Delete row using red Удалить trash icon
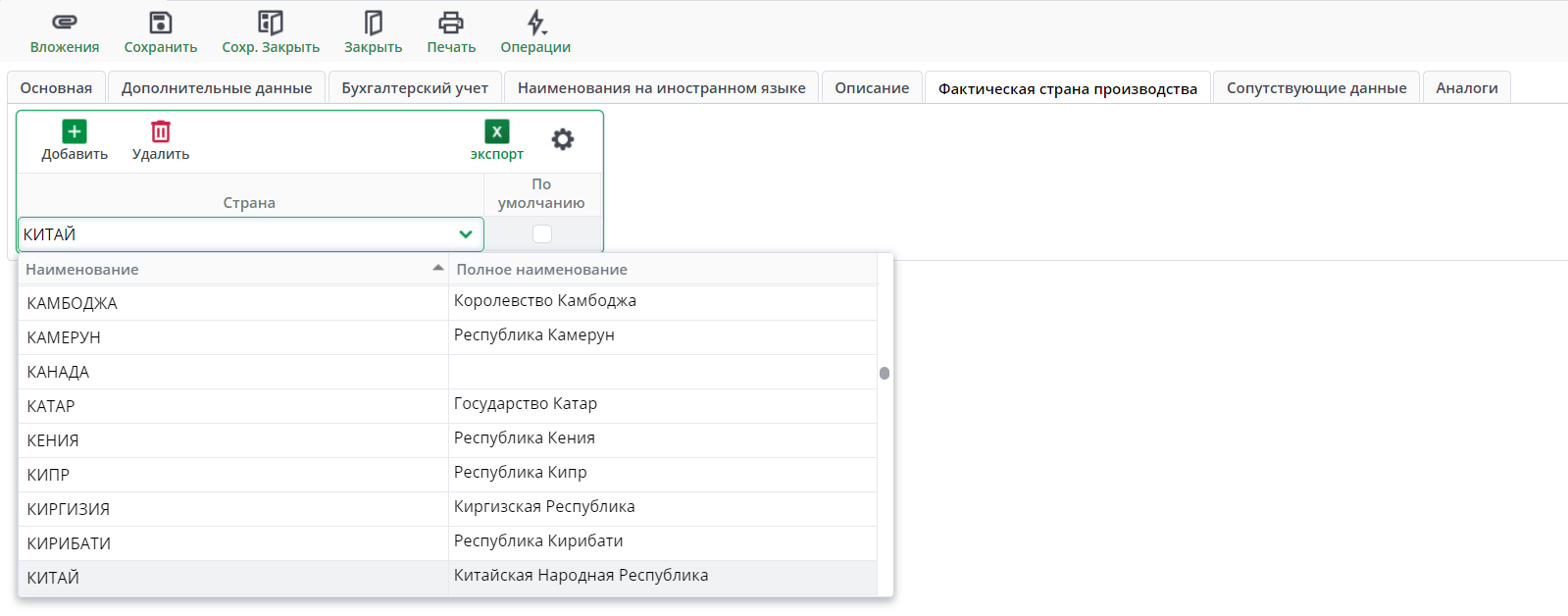Viewport: 1568px width, 616px height. tap(161, 131)
